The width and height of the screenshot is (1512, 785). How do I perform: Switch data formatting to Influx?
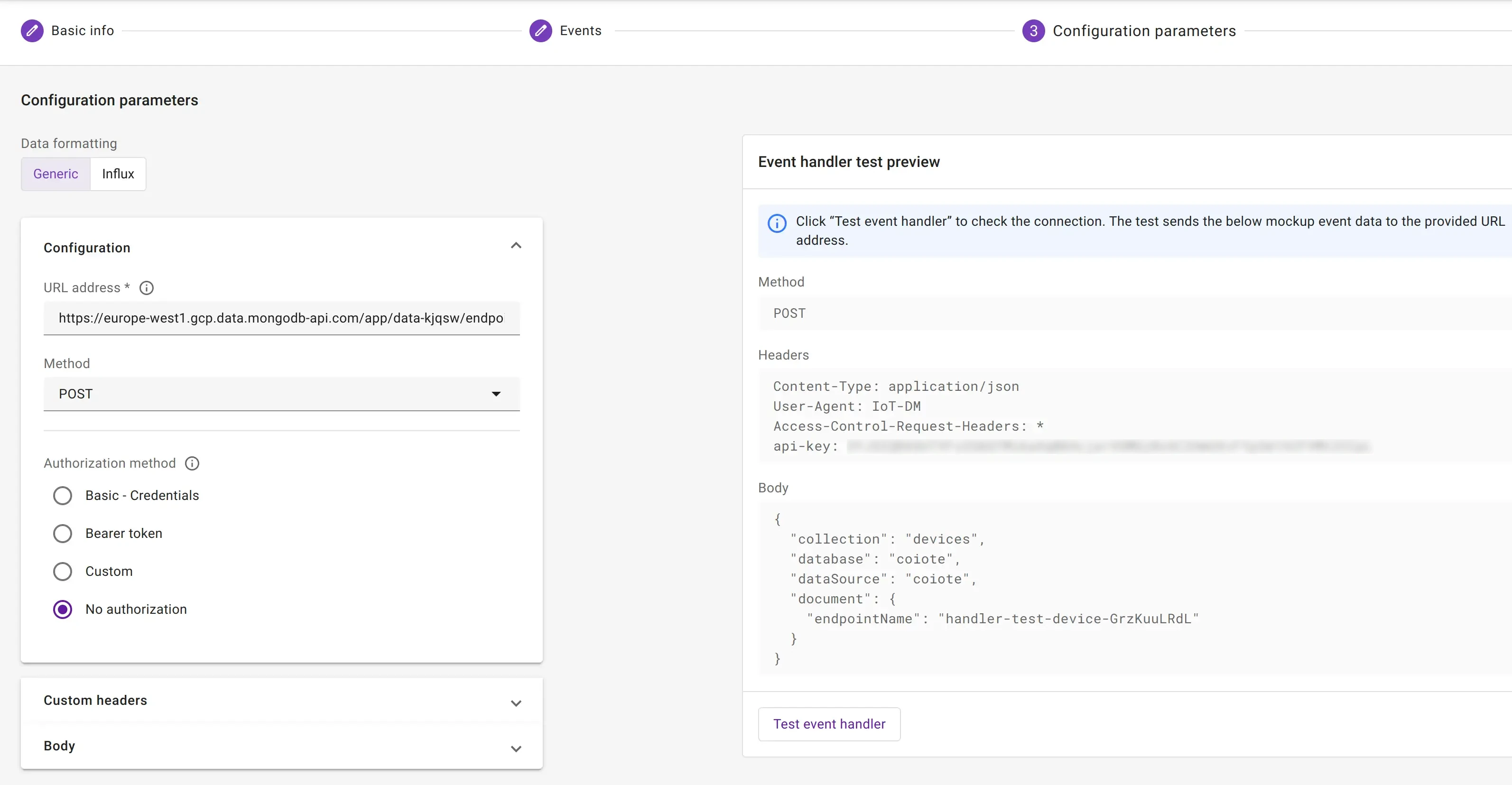pos(118,174)
